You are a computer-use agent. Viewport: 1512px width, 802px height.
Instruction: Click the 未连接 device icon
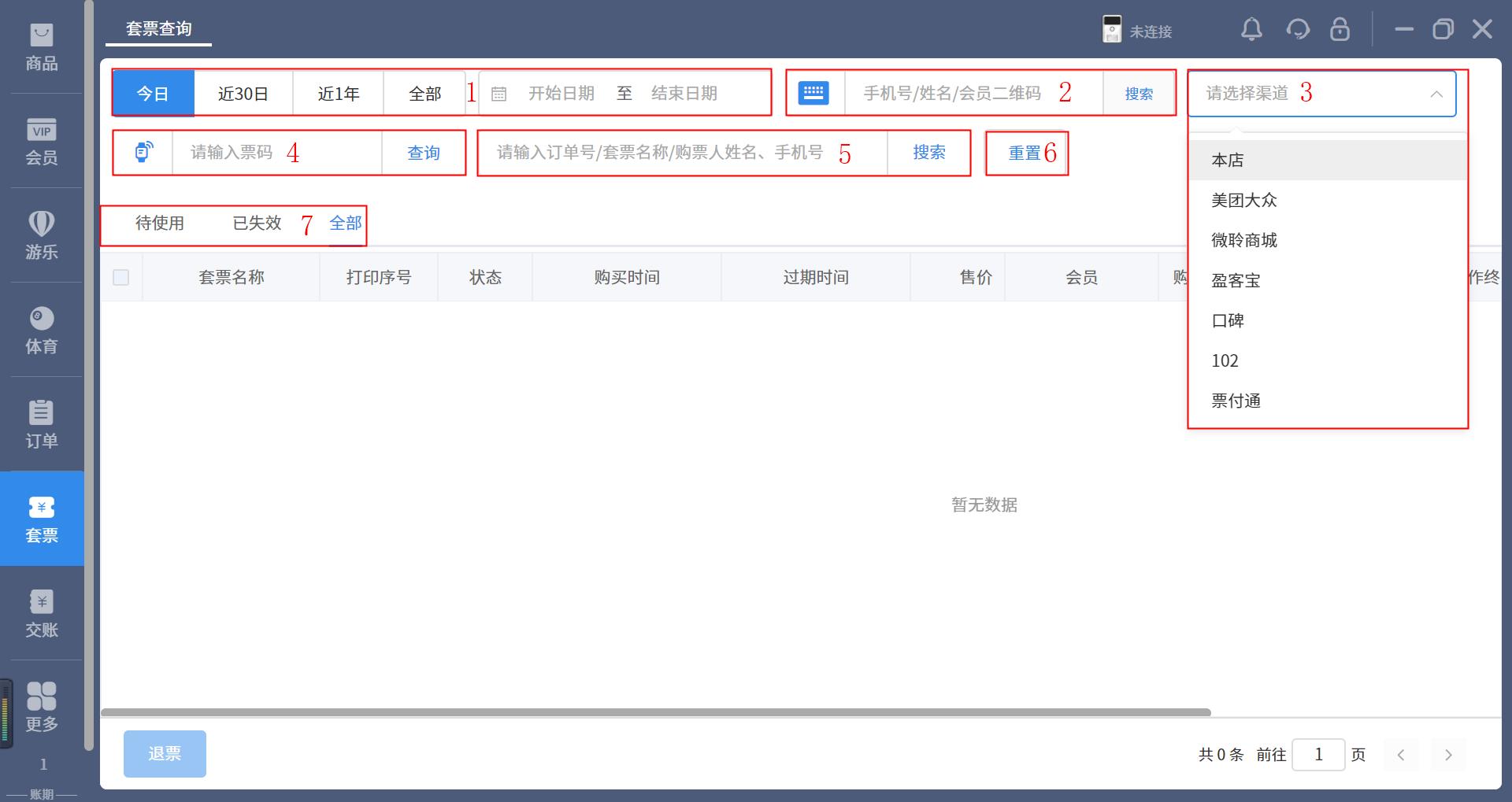point(1111,30)
